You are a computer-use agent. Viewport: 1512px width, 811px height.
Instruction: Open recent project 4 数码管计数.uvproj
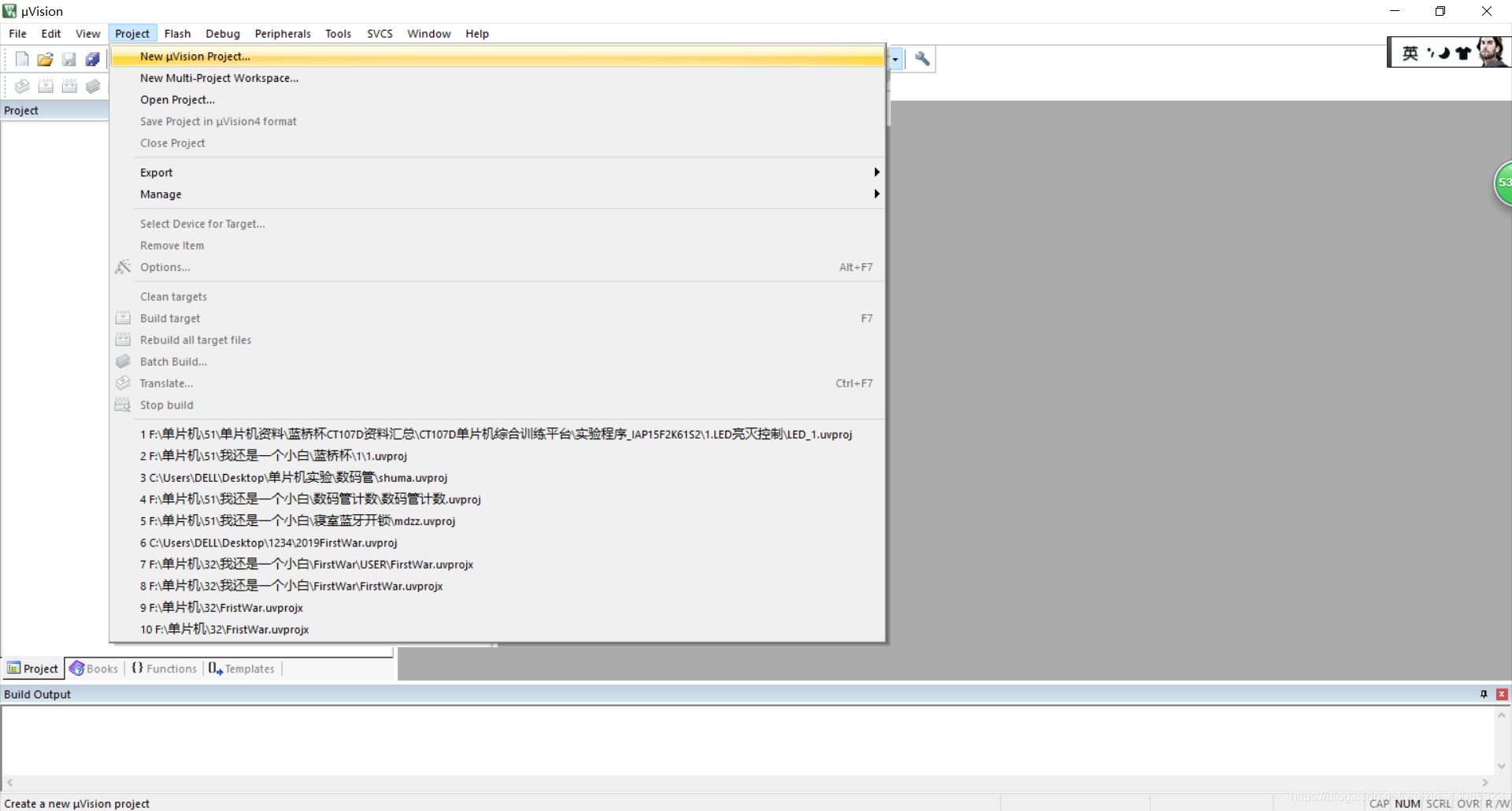[498, 499]
